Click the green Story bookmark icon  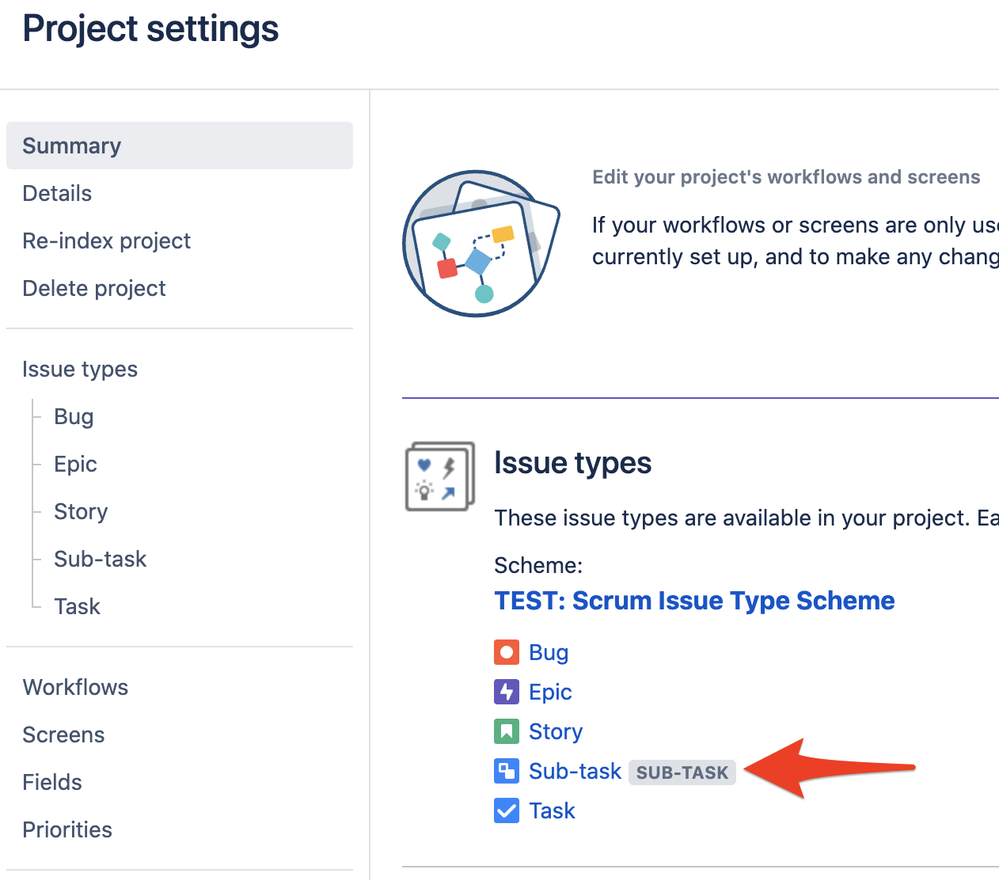pos(507,732)
